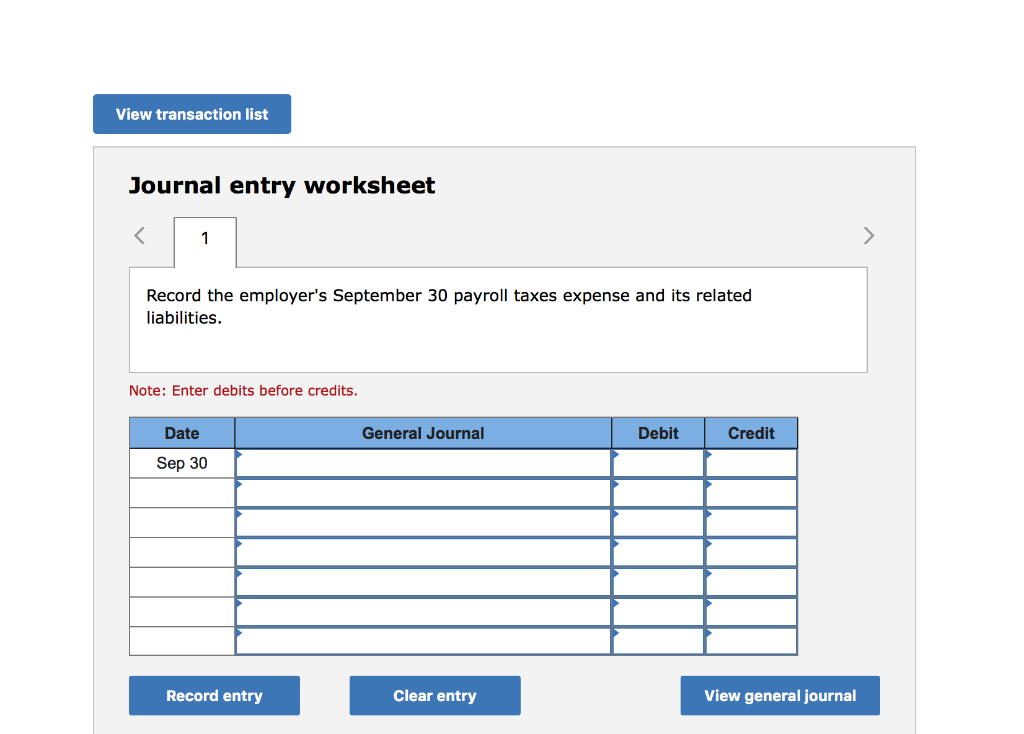
Task: Click the Debit amount field in the first row
Action: [660, 463]
